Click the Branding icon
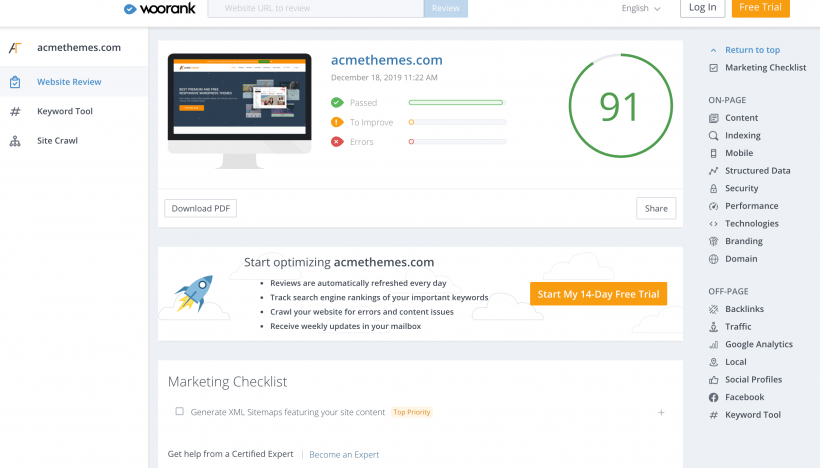This screenshot has width=820, height=468. click(x=713, y=242)
